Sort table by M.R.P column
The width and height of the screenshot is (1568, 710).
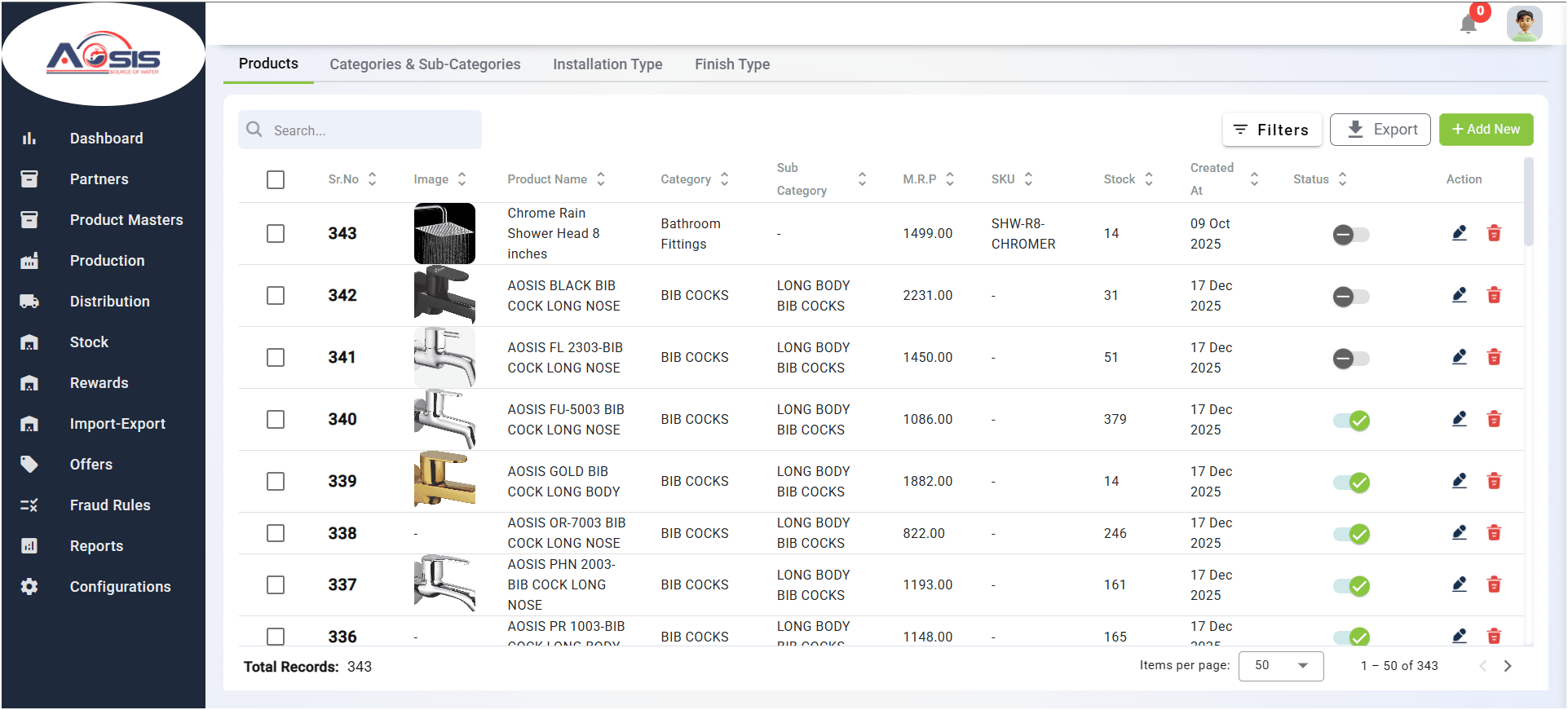(950, 179)
